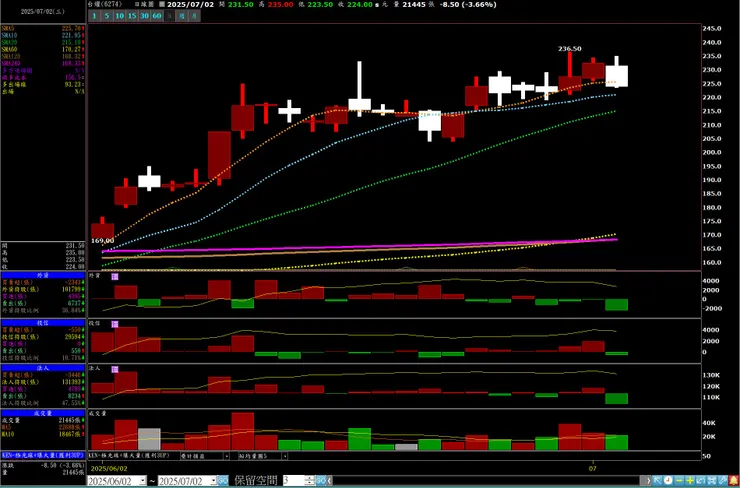Open the volume average dropdown in the bottom bar

click(285, 456)
